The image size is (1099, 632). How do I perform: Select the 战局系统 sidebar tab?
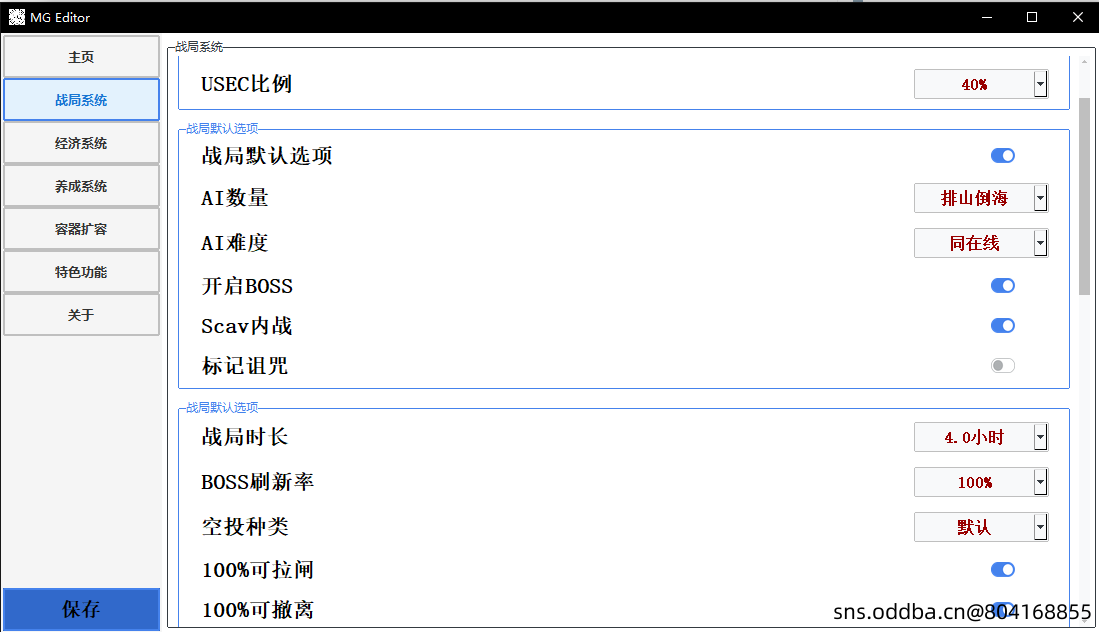[x=81, y=100]
